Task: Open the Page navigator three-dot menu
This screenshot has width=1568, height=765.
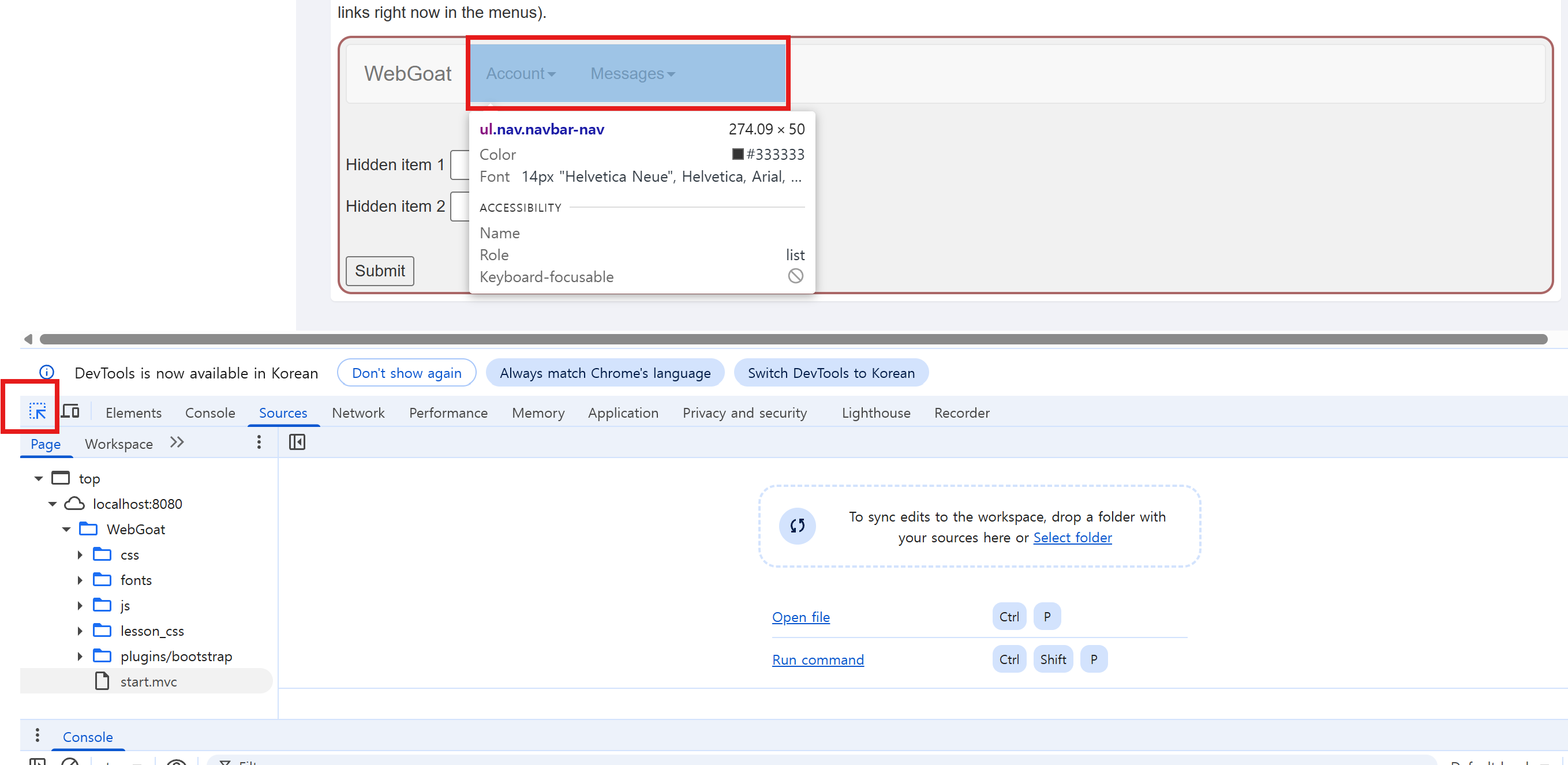Action: coord(259,442)
